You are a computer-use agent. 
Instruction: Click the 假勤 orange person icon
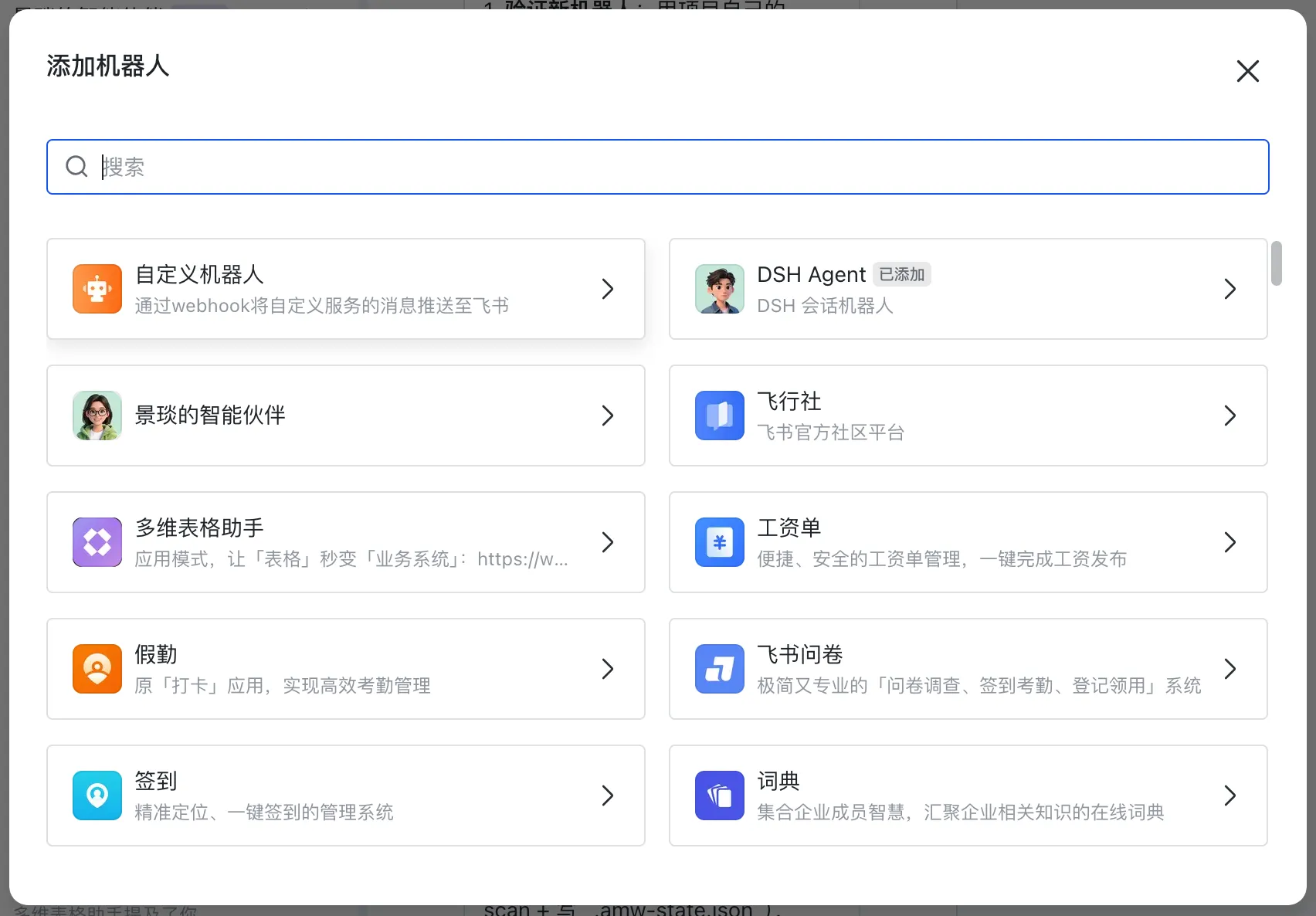[97, 669]
